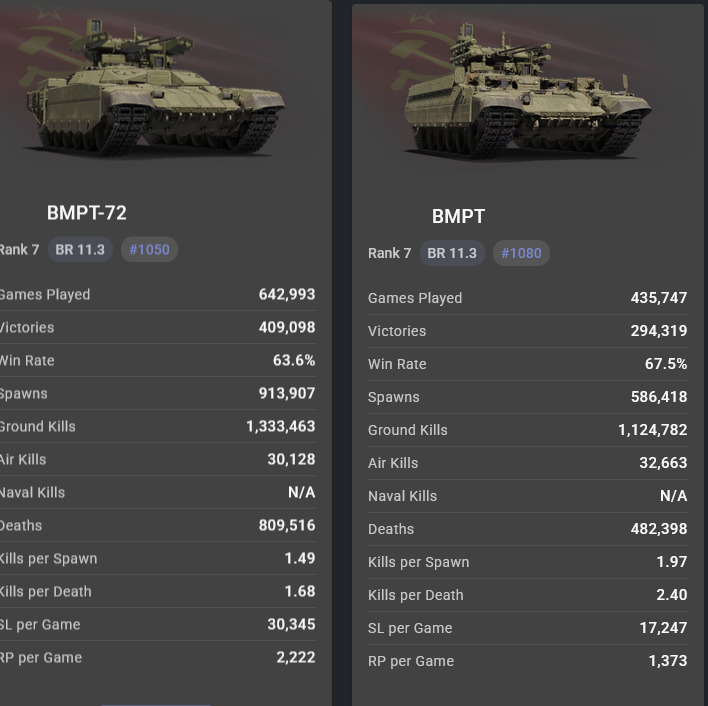Select the 63.6% win rate value
Viewport: 708px width, 706px height.
coord(294,360)
